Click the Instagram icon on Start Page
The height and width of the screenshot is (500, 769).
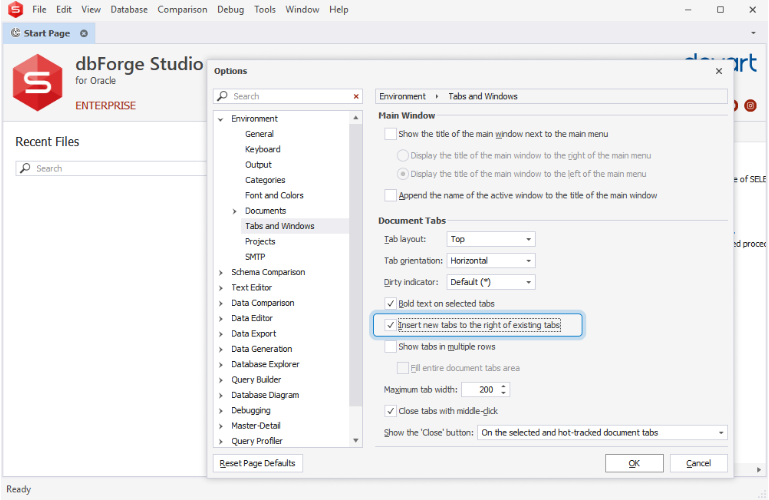[750, 105]
